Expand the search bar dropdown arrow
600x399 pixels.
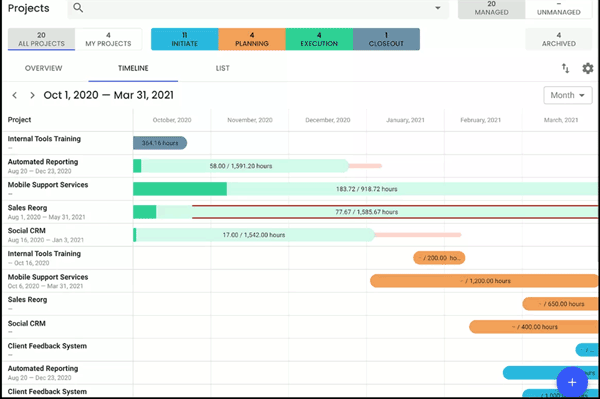click(438, 8)
